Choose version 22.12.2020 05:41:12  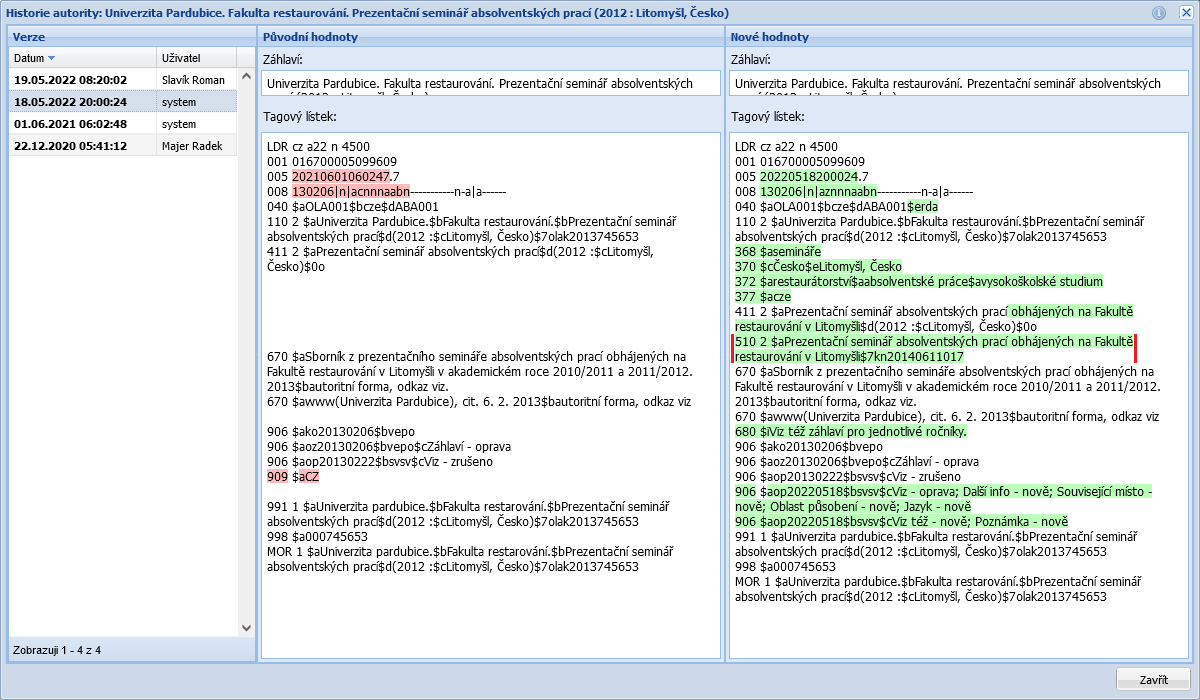coord(70,146)
